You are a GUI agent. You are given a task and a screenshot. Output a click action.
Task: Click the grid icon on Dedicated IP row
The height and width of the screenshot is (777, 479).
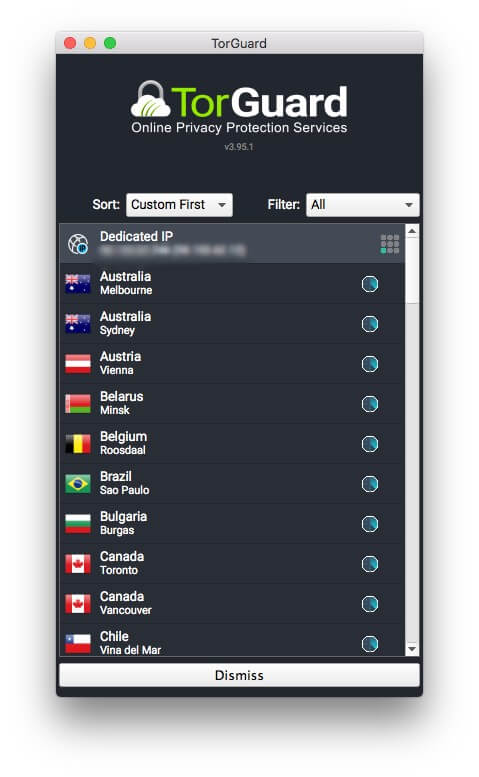click(389, 244)
